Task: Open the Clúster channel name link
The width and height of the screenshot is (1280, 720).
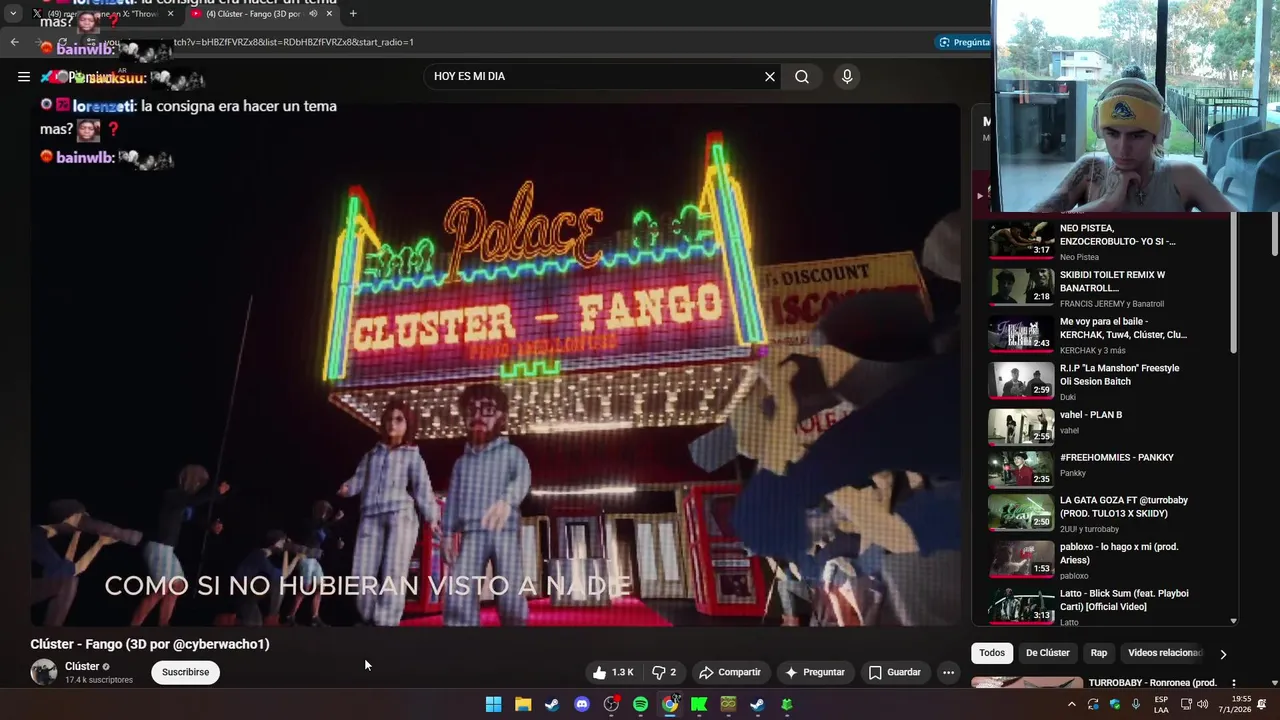Action: coord(82,666)
